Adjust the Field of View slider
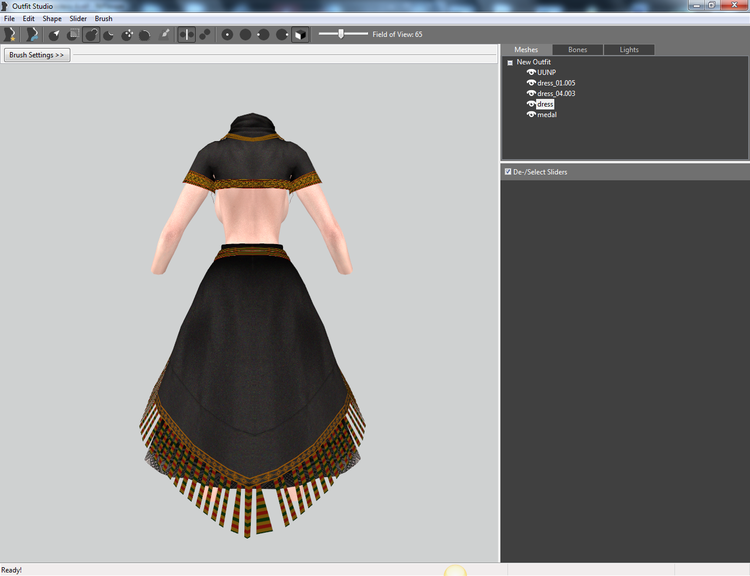 tap(343, 34)
